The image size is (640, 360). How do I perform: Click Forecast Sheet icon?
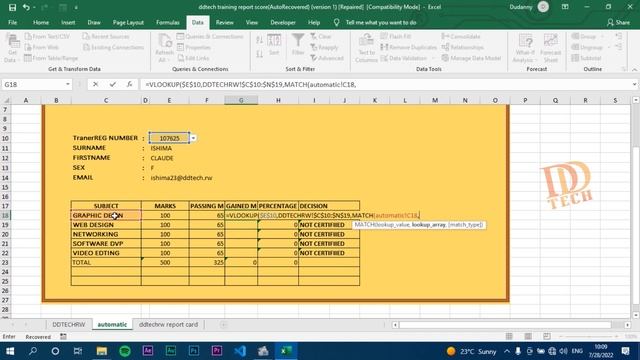pos(551,48)
